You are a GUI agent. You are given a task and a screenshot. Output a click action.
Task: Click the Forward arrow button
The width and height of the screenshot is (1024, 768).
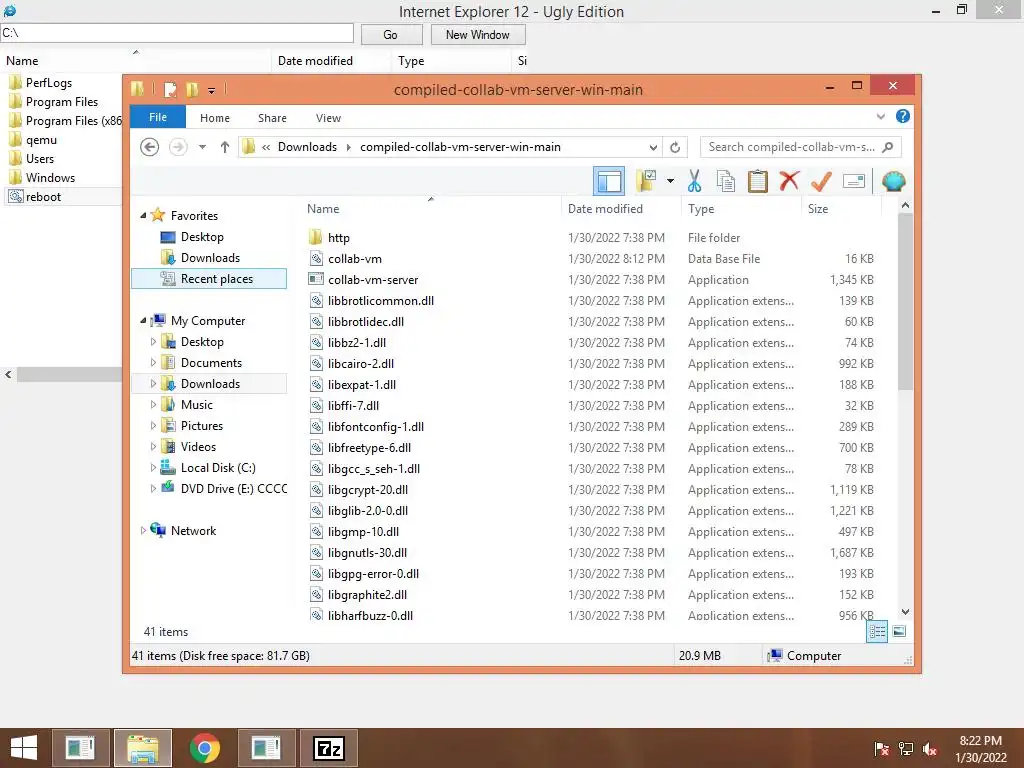178,147
